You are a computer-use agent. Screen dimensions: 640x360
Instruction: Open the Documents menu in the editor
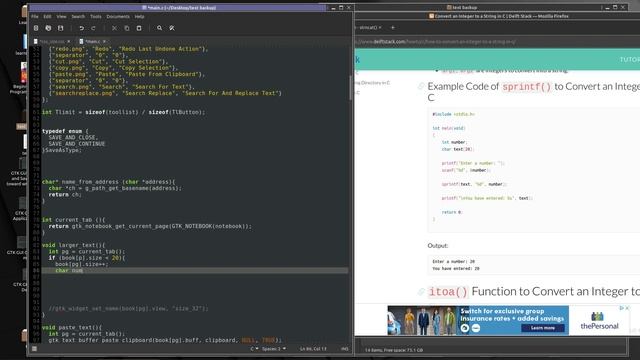coord(118,17)
